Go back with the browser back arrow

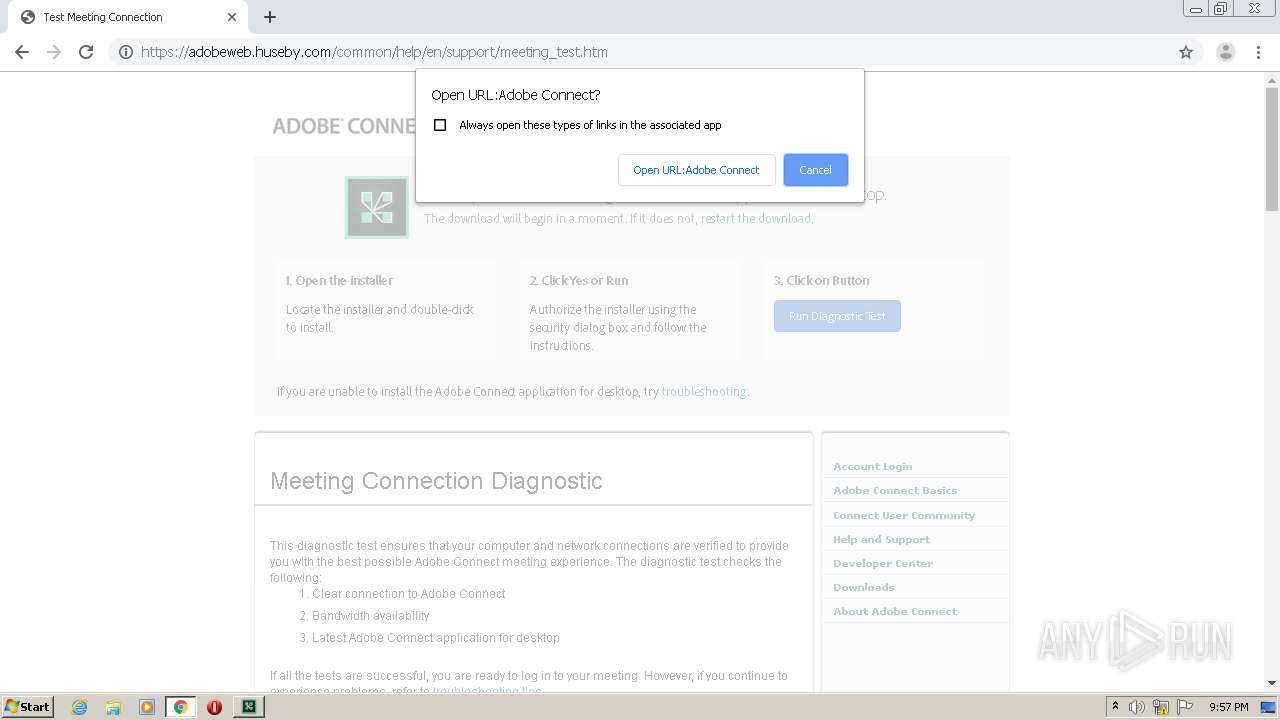pyautogui.click(x=22, y=52)
